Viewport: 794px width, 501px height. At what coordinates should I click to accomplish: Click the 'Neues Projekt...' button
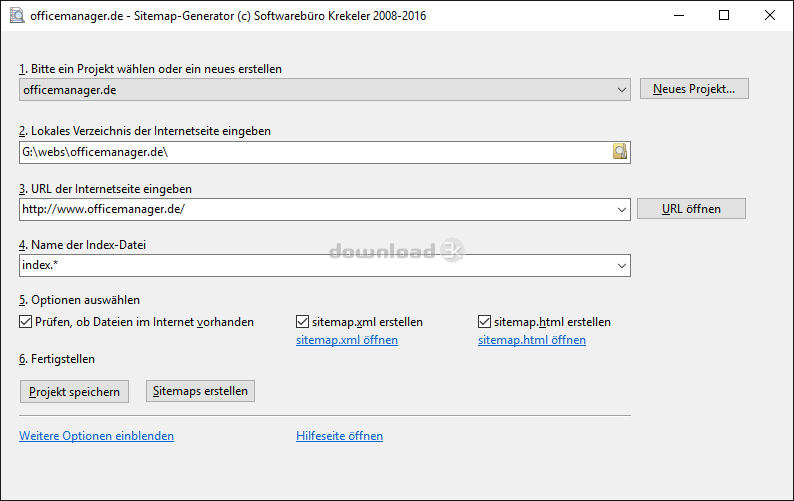coord(694,89)
